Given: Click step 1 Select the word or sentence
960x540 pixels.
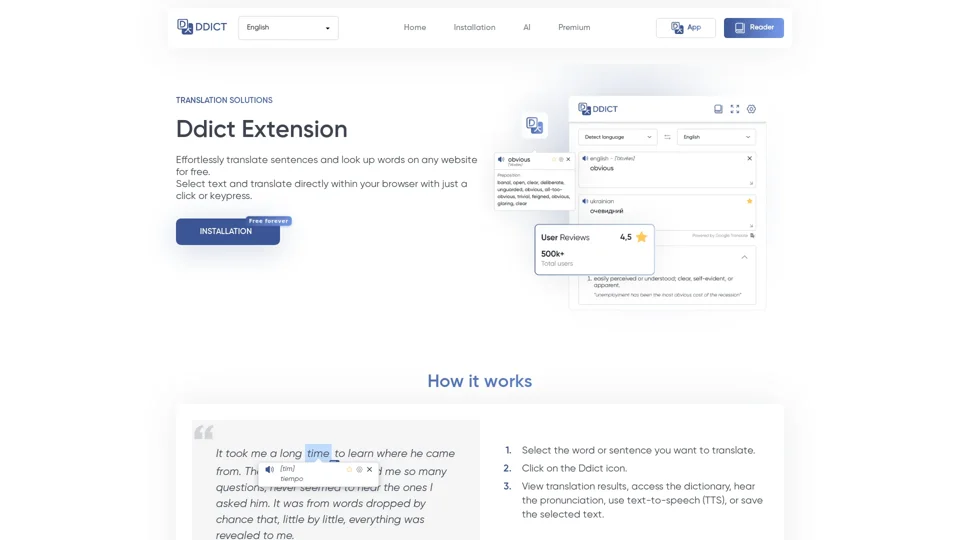Looking at the screenshot, I should pos(638,450).
